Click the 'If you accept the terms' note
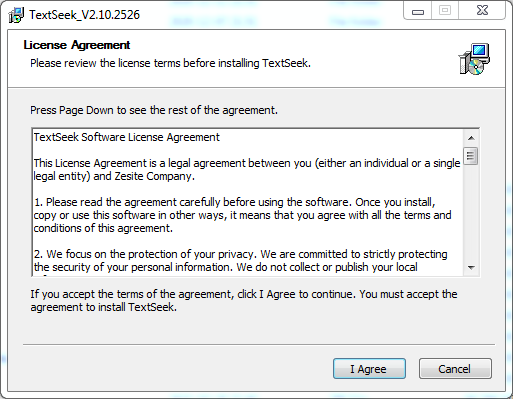This screenshot has width=513, height=399. [244, 300]
